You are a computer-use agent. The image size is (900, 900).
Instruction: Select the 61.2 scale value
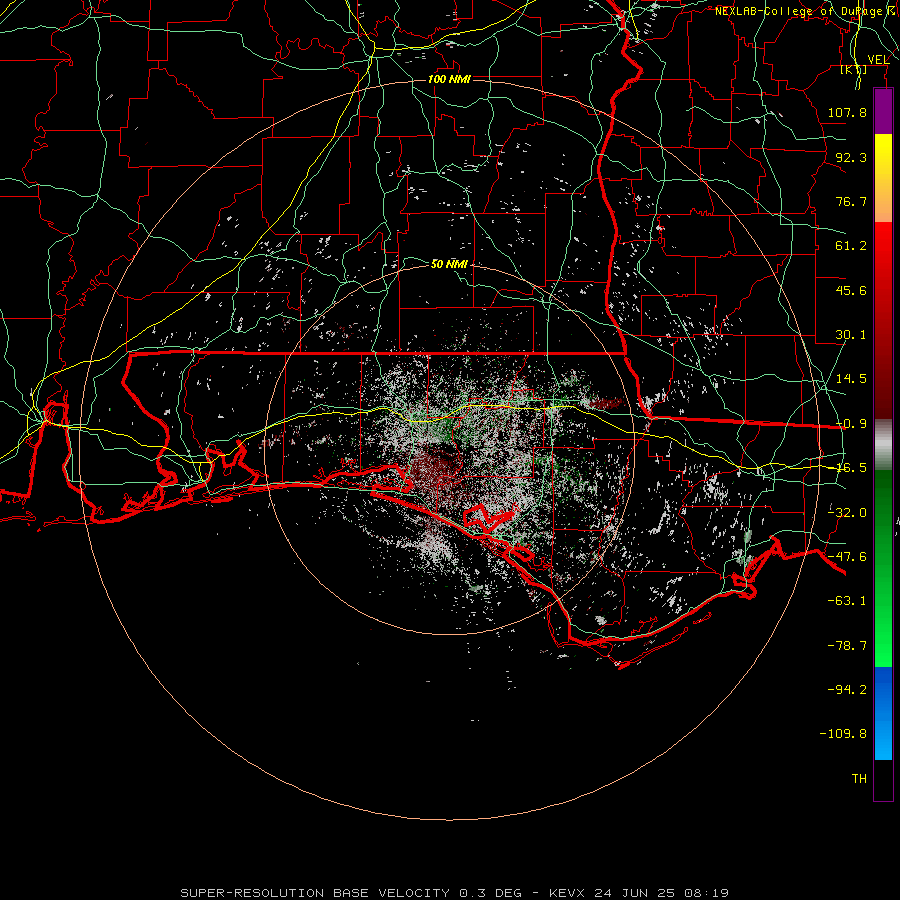click(851, 246)
